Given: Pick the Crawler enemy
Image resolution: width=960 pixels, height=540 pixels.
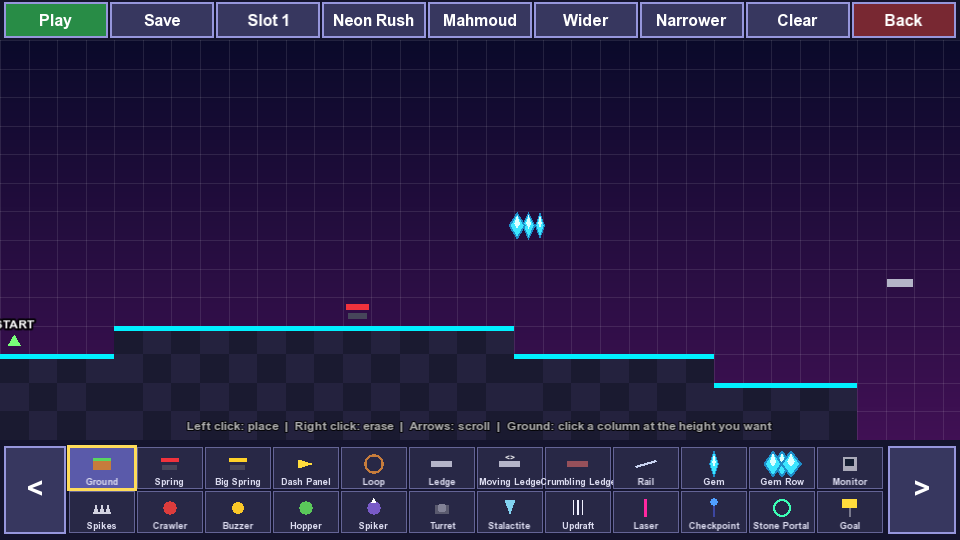Looking at the screenshot, I should [170, 512].
